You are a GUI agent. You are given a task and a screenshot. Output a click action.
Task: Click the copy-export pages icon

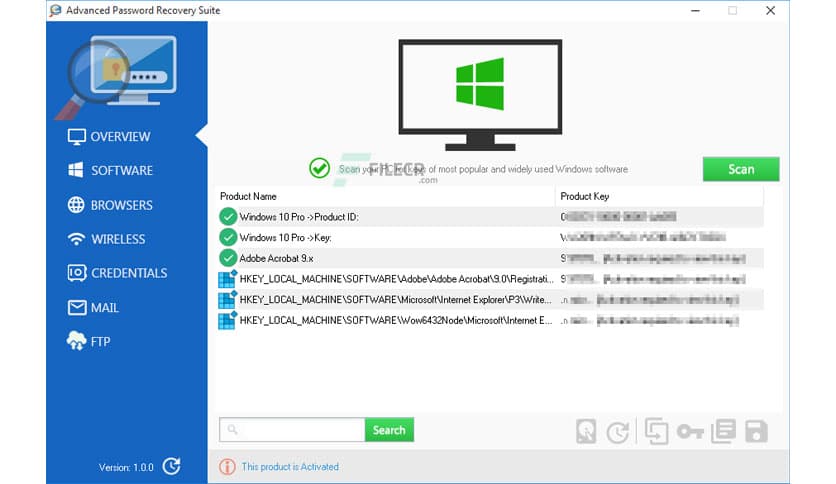pos(656,431)
